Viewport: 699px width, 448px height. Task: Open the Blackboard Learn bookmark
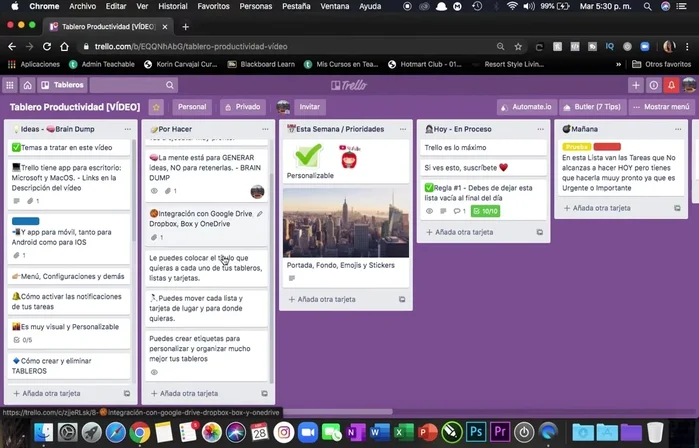pos(262,64)
